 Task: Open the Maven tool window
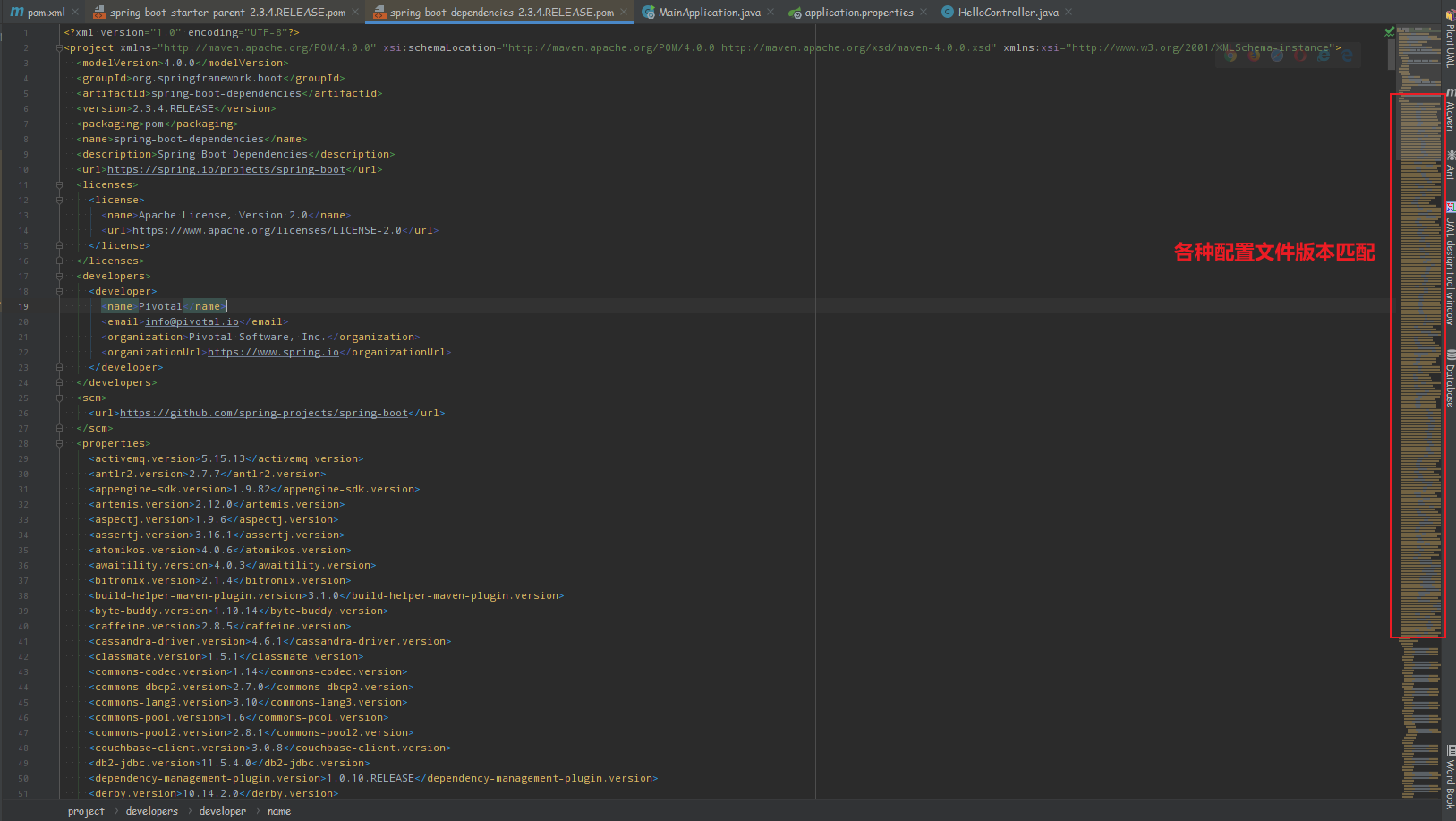click(1450, 110)
